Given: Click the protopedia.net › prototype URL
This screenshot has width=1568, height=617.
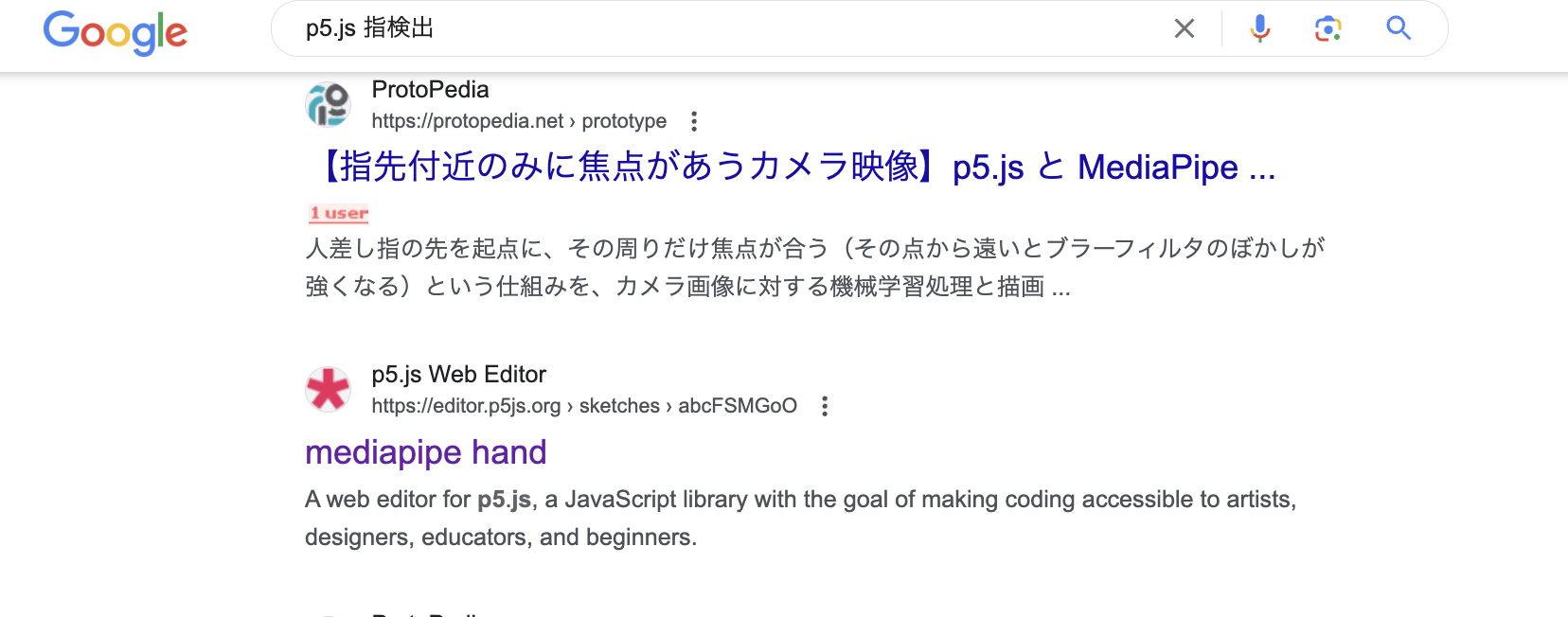Looking at the screenshot, I should coord(519,121).
